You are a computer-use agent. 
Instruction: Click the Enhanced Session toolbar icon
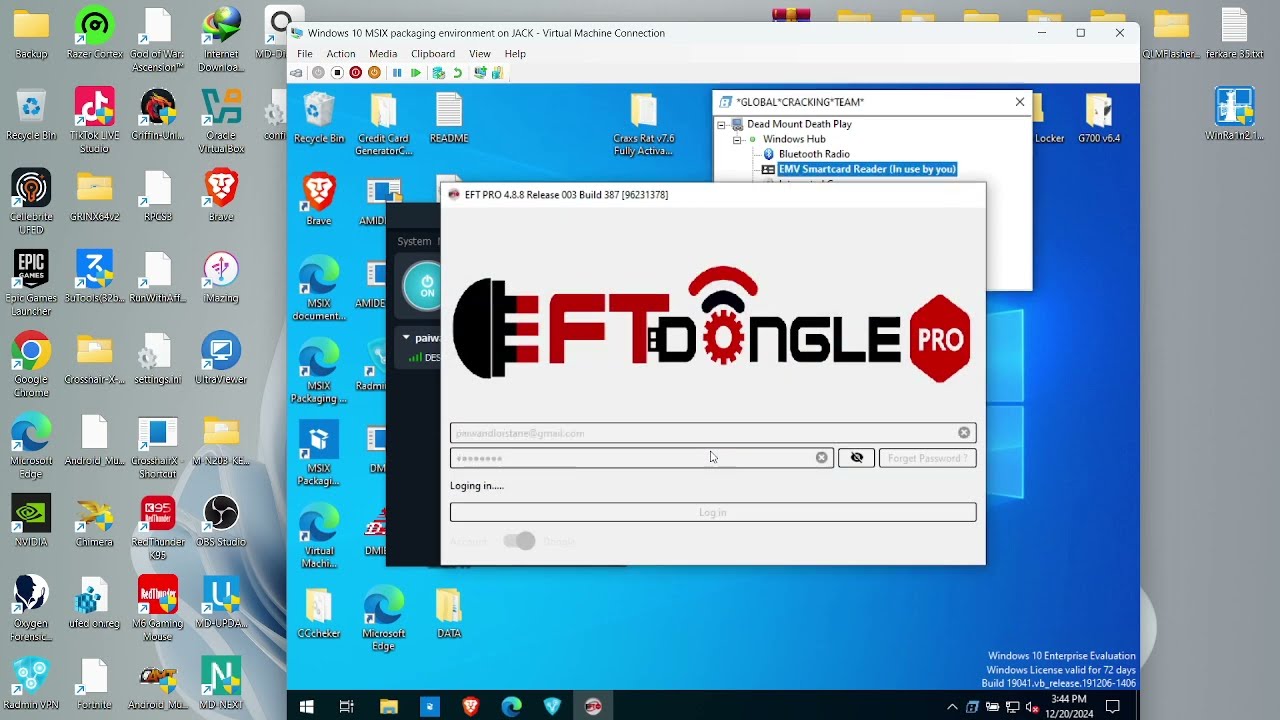click(x=480, y=73)
